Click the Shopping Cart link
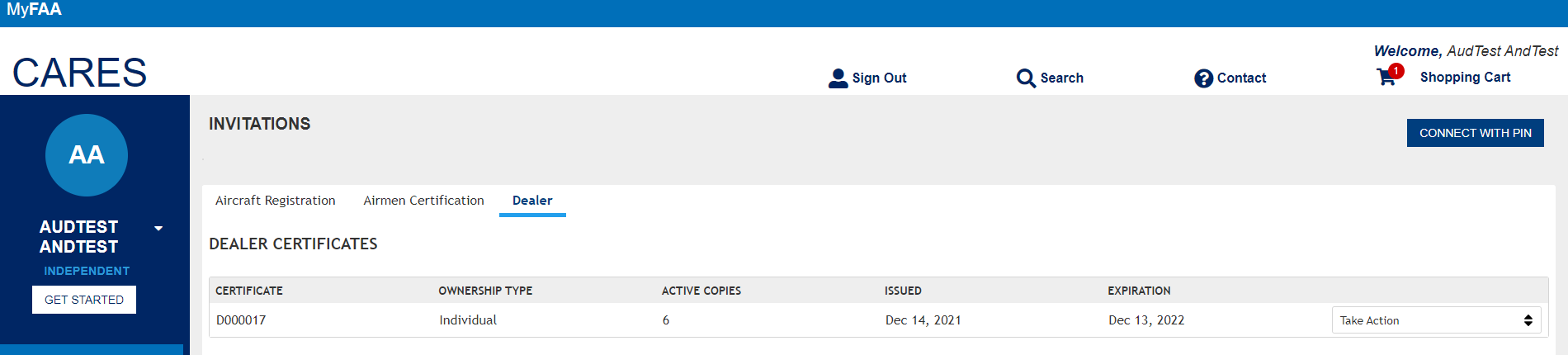The image size is (1568, 355). 1465,77
